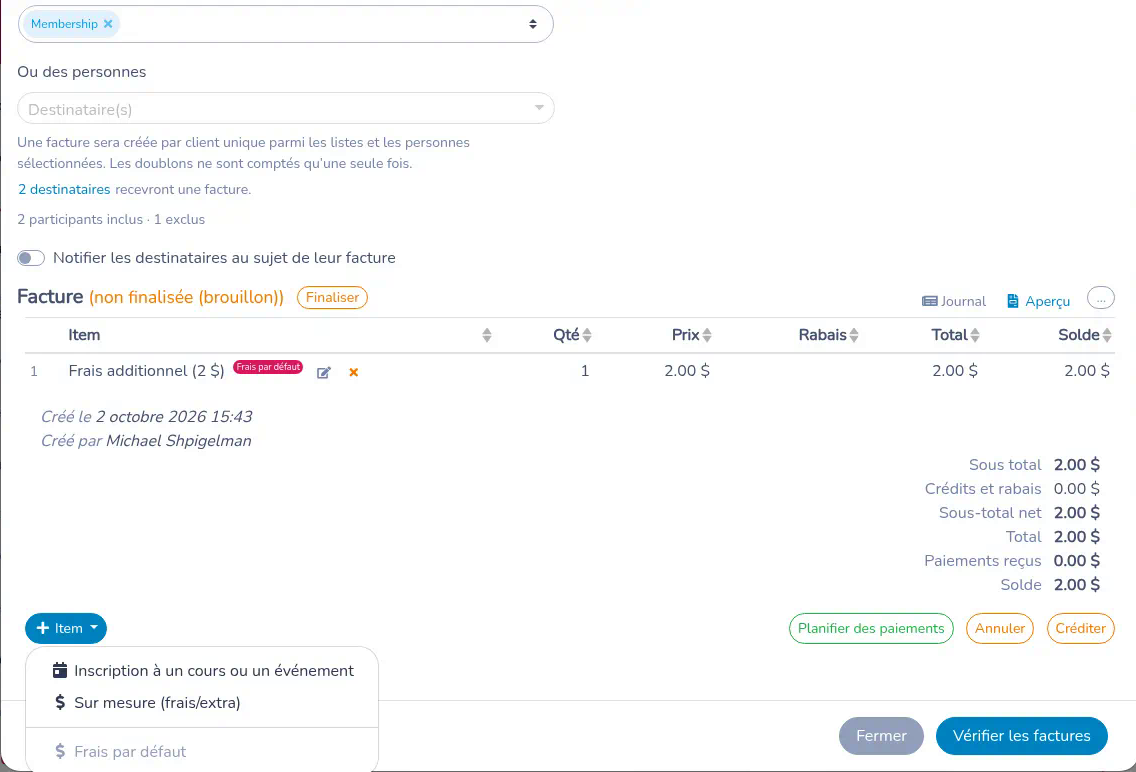
Task: Open the more options ellipsis button
Action: [1100, 298]
